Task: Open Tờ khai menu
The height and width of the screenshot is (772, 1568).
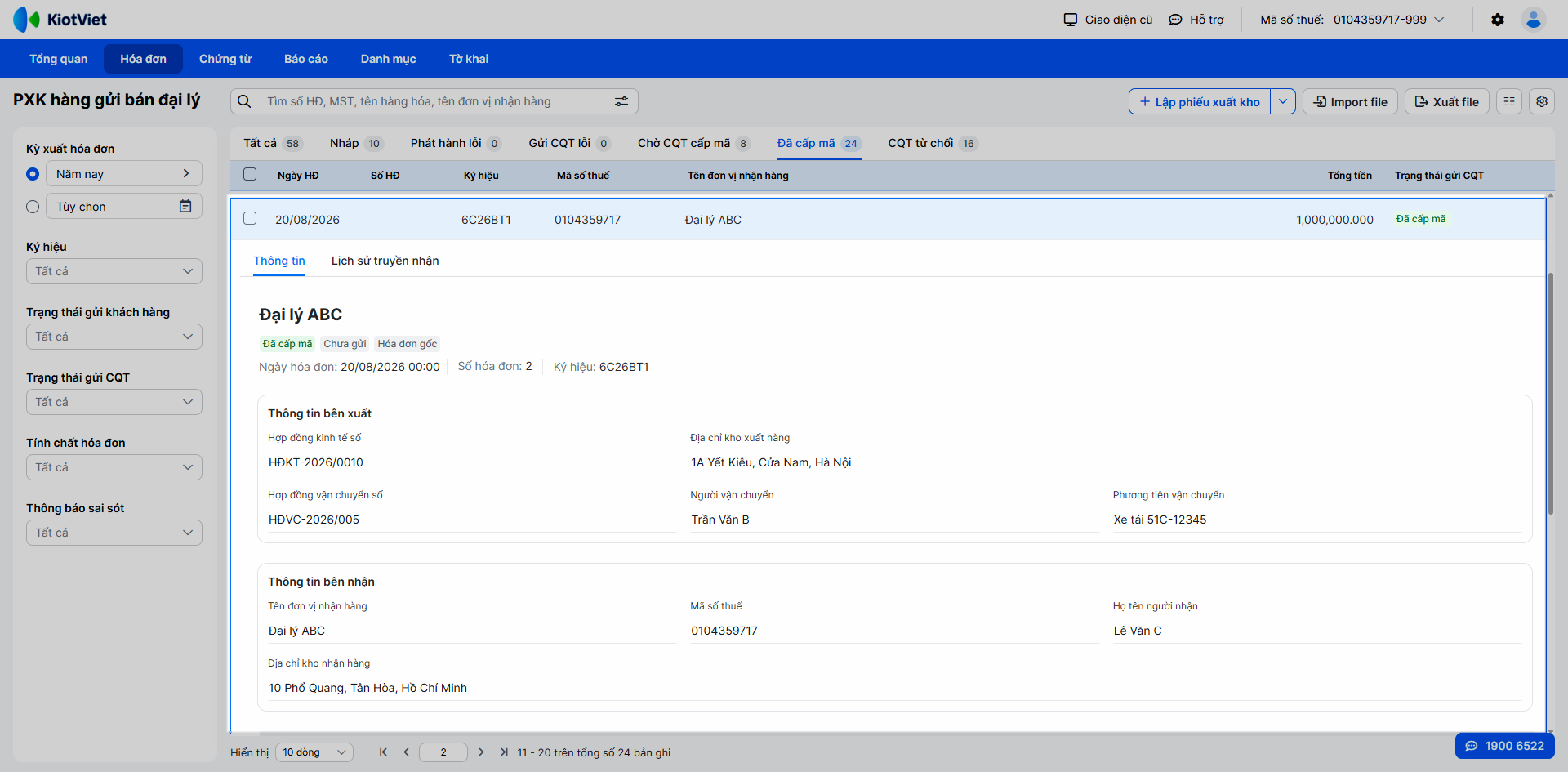Action: [469, 59]
